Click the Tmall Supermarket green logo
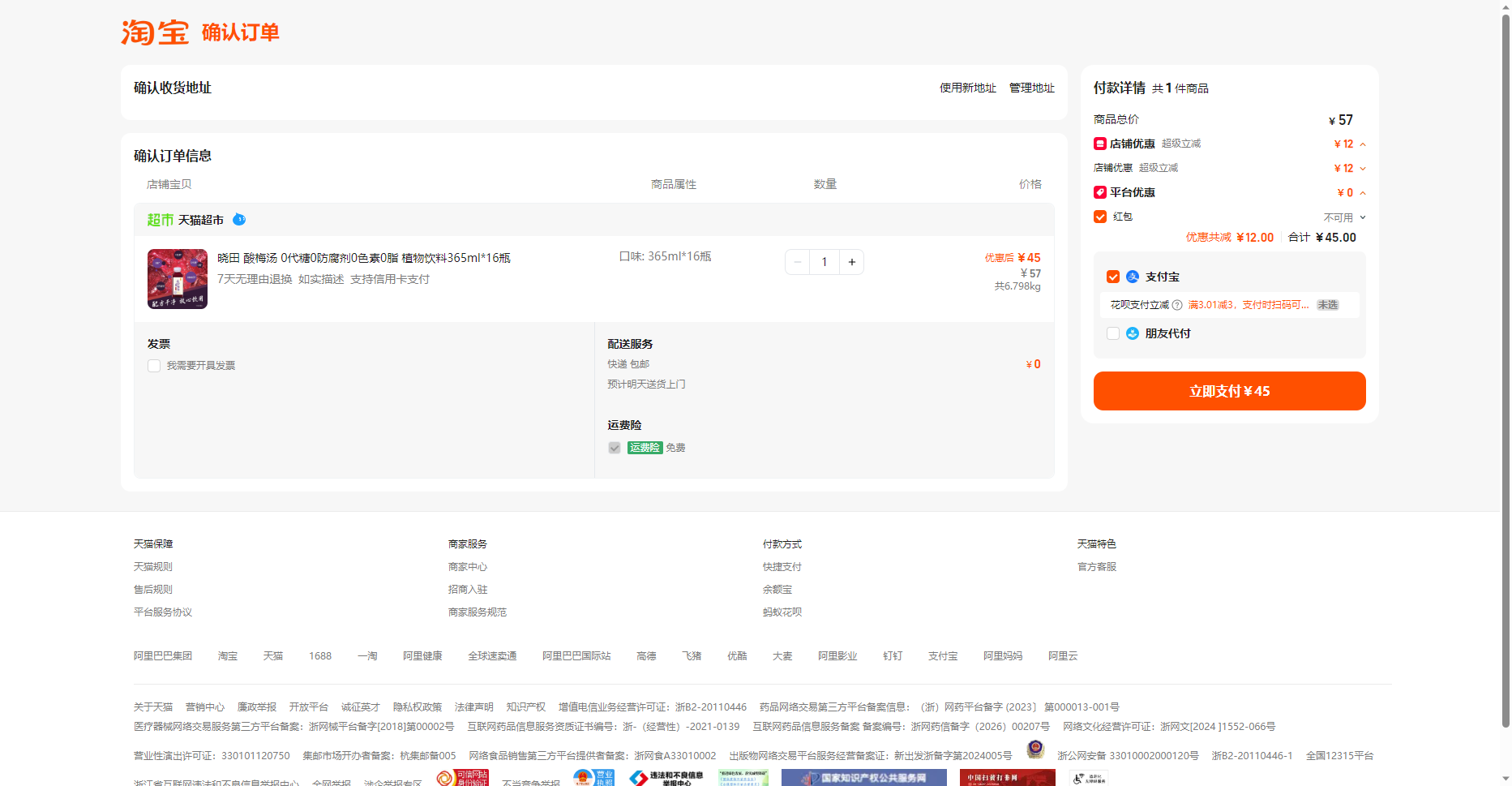Viewport: 1512px width, 786px height. pos(161,220)
